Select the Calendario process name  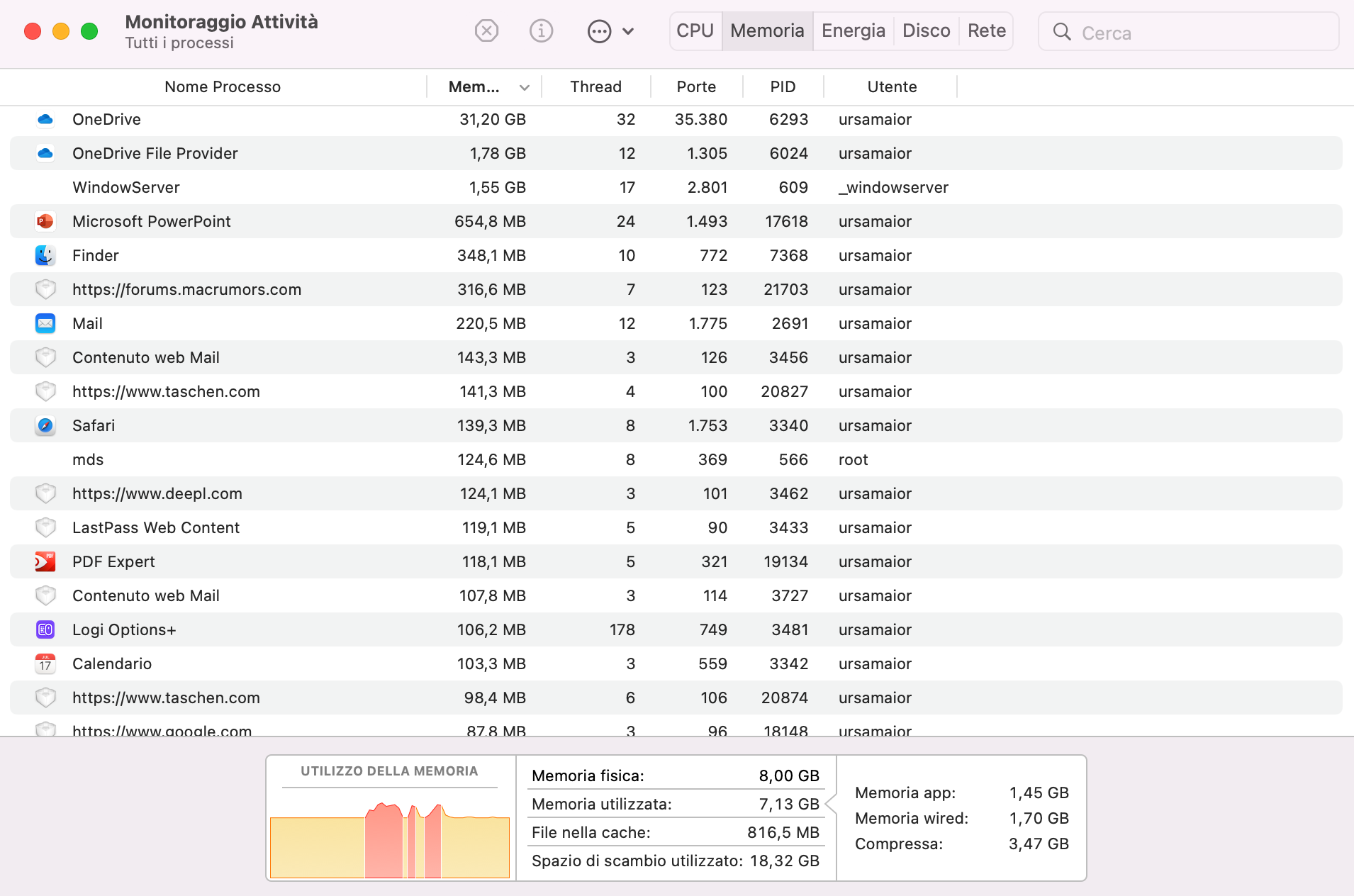point(112,663)
